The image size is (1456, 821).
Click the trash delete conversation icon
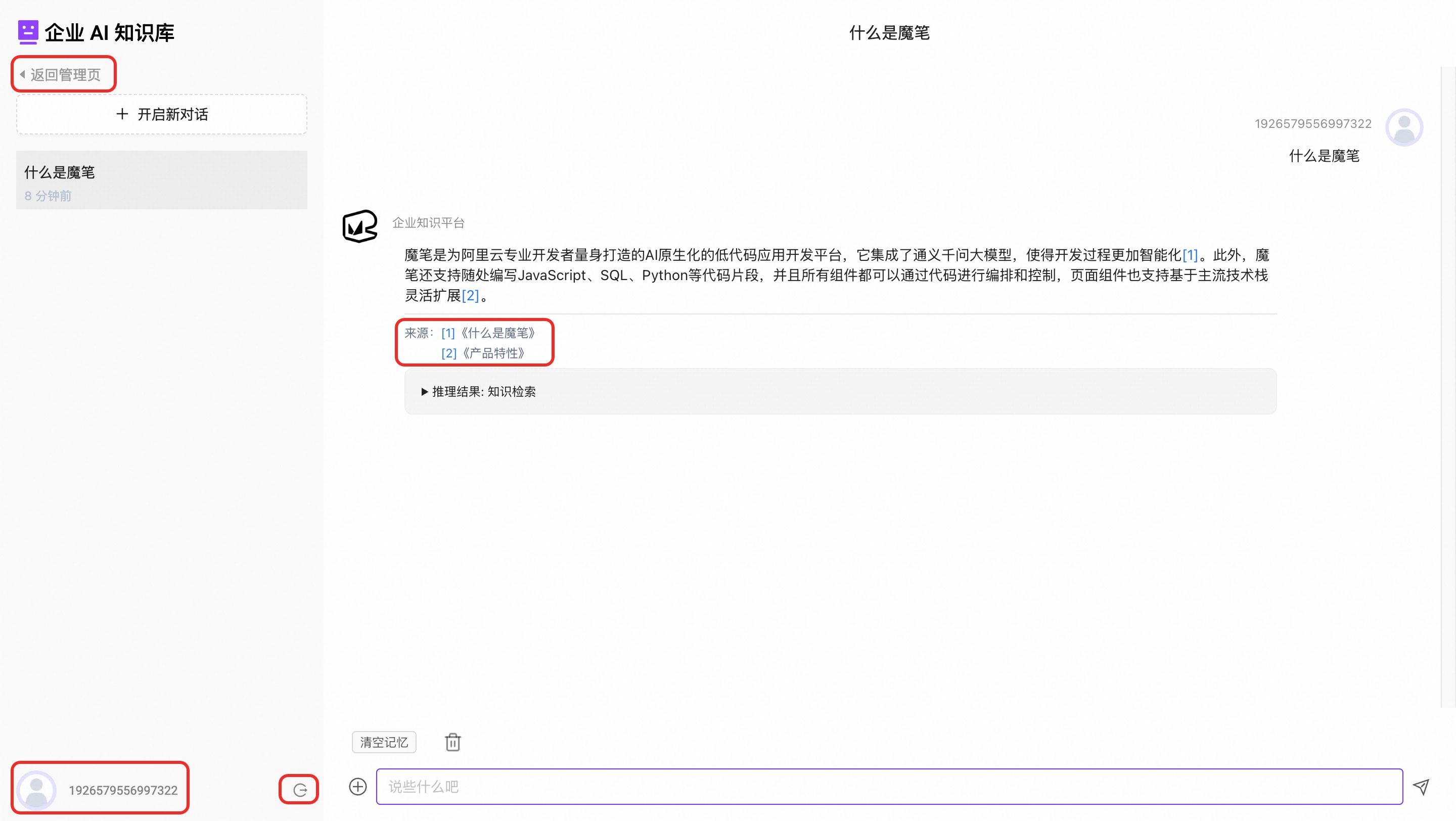pos(453,742)
